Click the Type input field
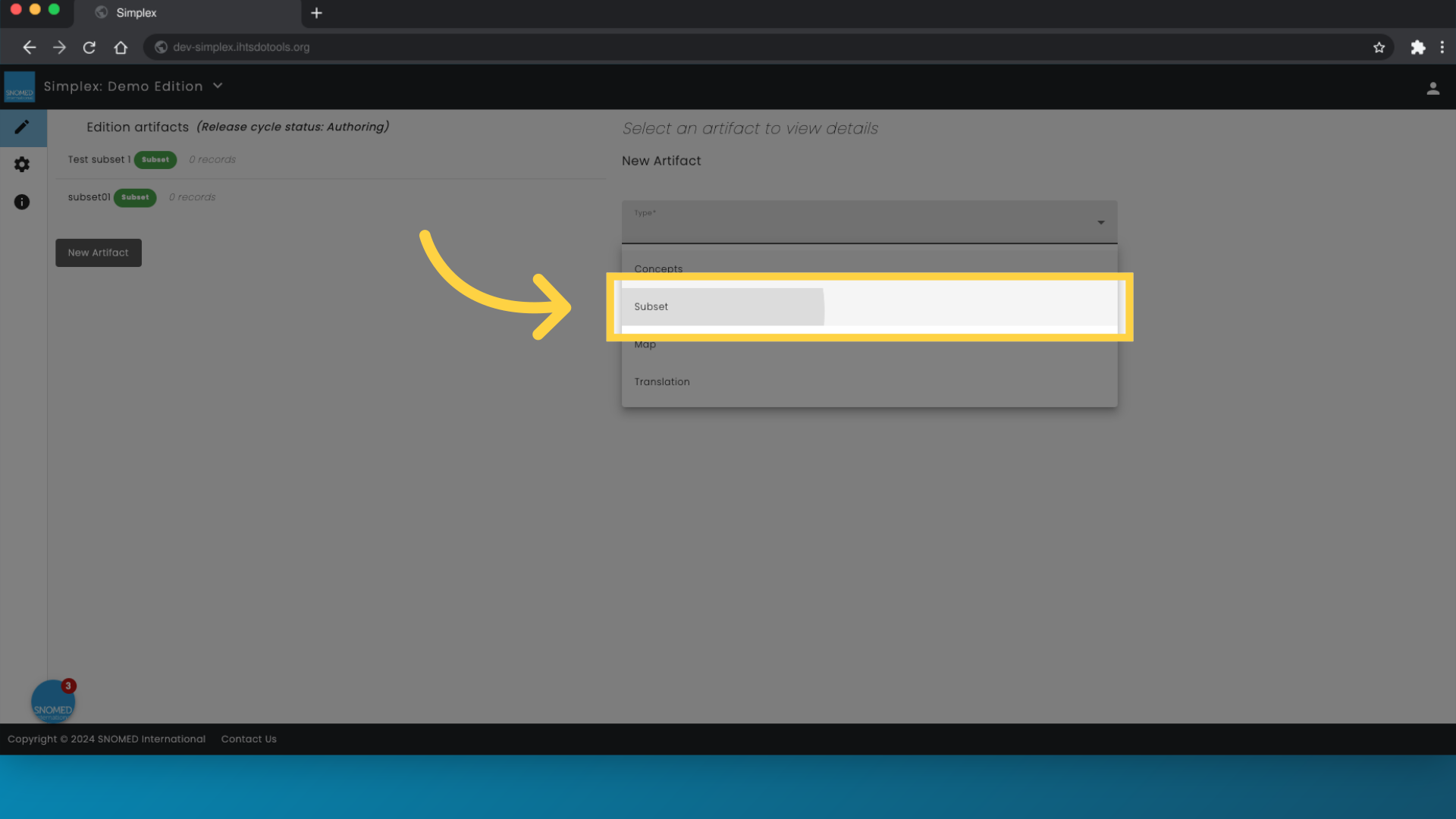This screenshot has height=819, width=1456. click(869, 221)
